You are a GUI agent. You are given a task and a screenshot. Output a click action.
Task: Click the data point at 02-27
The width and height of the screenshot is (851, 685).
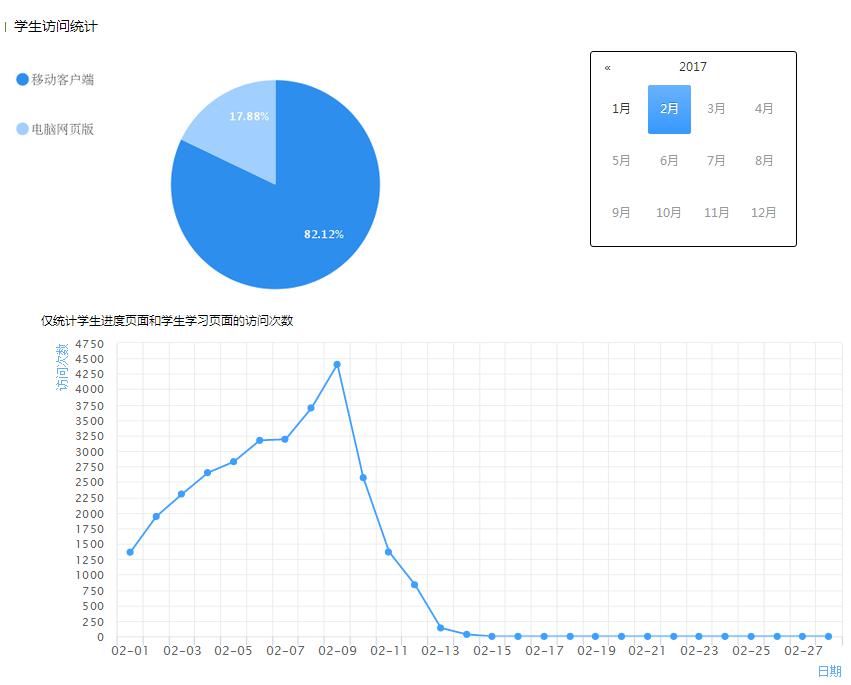(x=802, y=636)
